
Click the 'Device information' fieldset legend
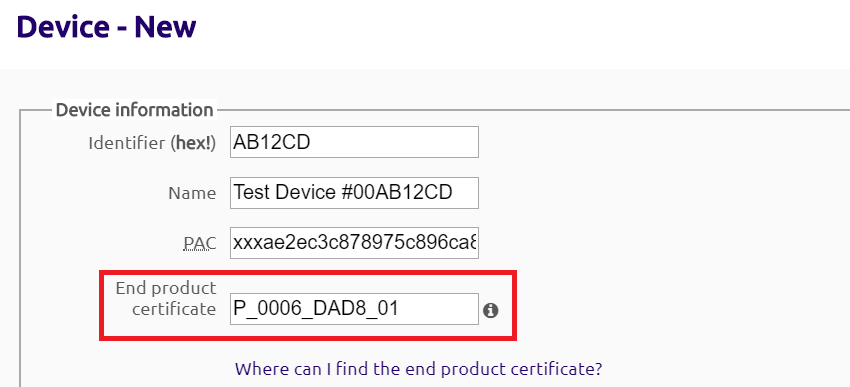[134, 109]
